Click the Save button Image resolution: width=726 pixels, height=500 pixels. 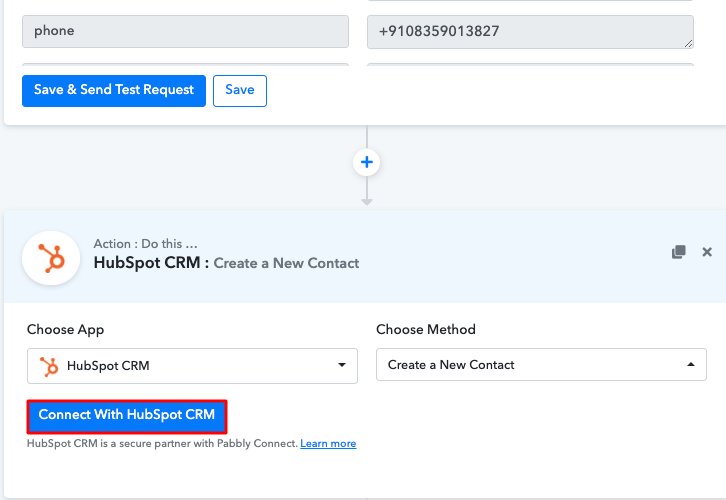point(240,91)
